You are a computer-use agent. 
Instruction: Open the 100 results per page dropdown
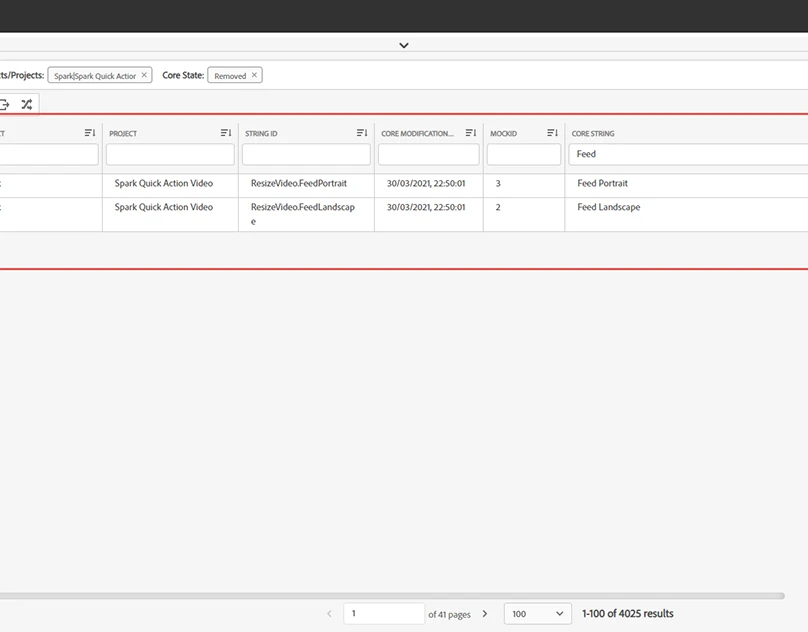click(537, 614)
